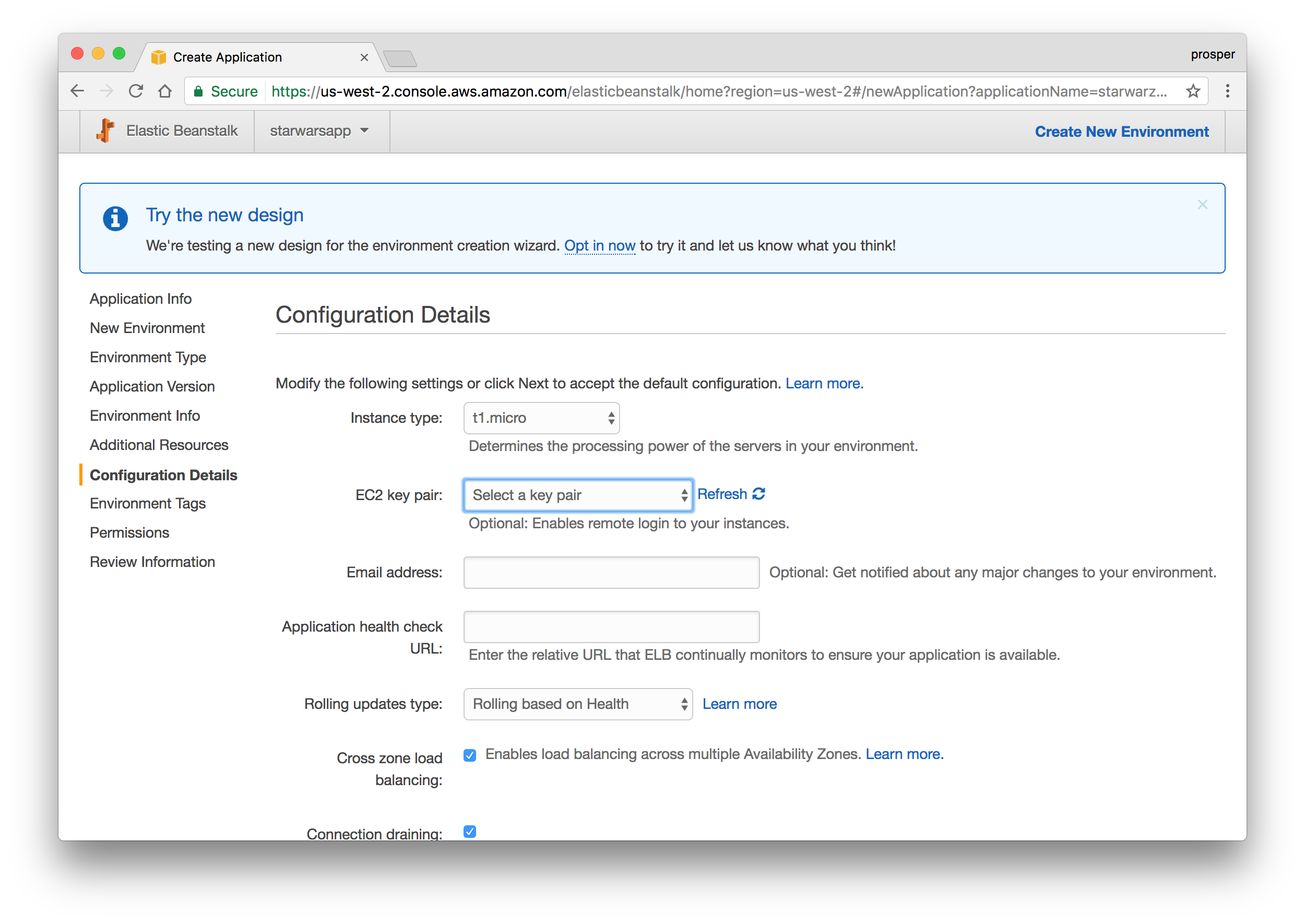Click the browser back arrow
The height and width of the screenshot is (924, 1305).
pos(77,91)
